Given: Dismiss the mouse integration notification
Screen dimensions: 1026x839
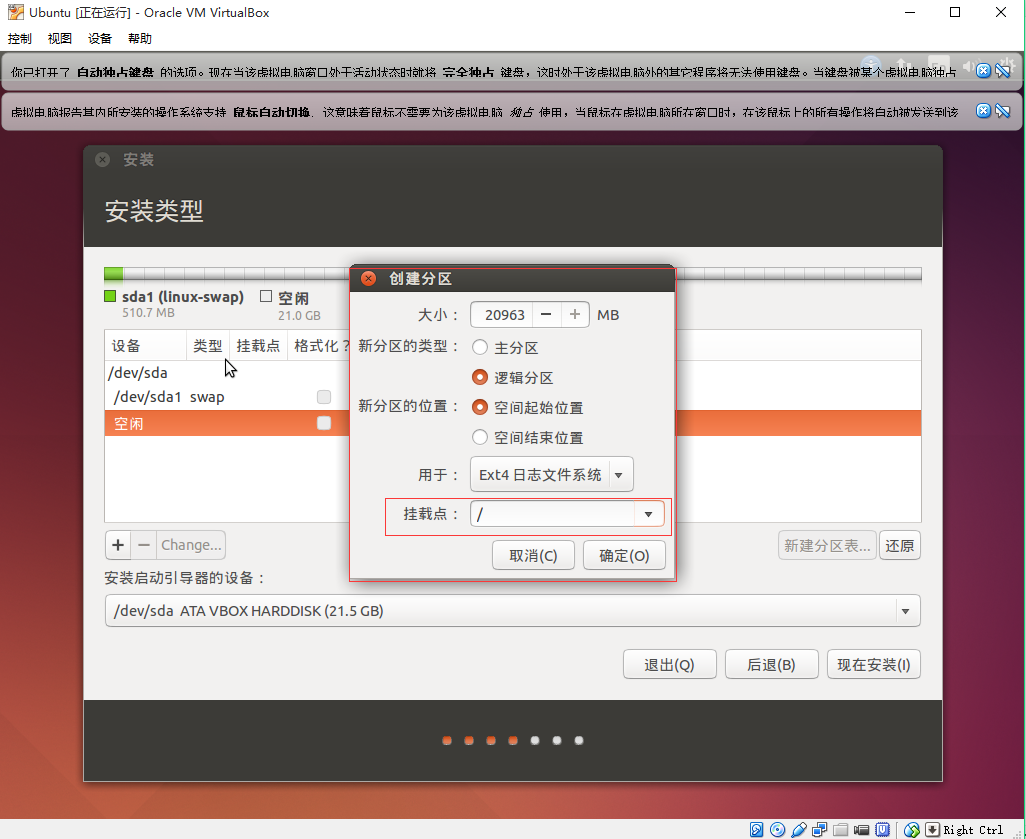Looking at the screenshot, I should click(983, 111).
